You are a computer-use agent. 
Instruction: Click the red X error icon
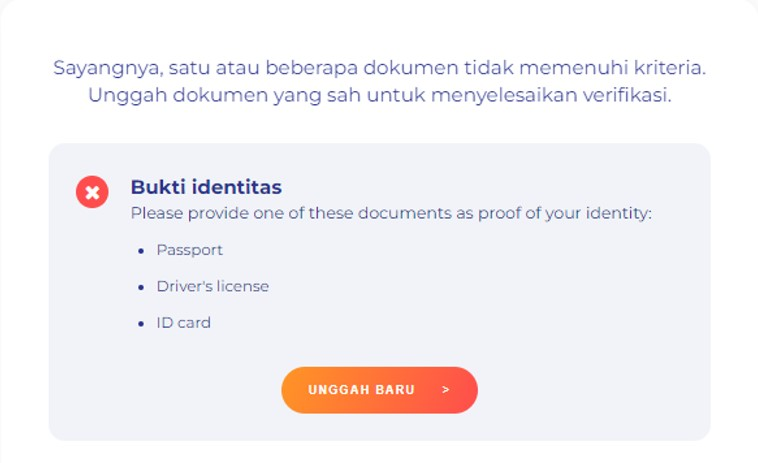[x=92, y=192]
